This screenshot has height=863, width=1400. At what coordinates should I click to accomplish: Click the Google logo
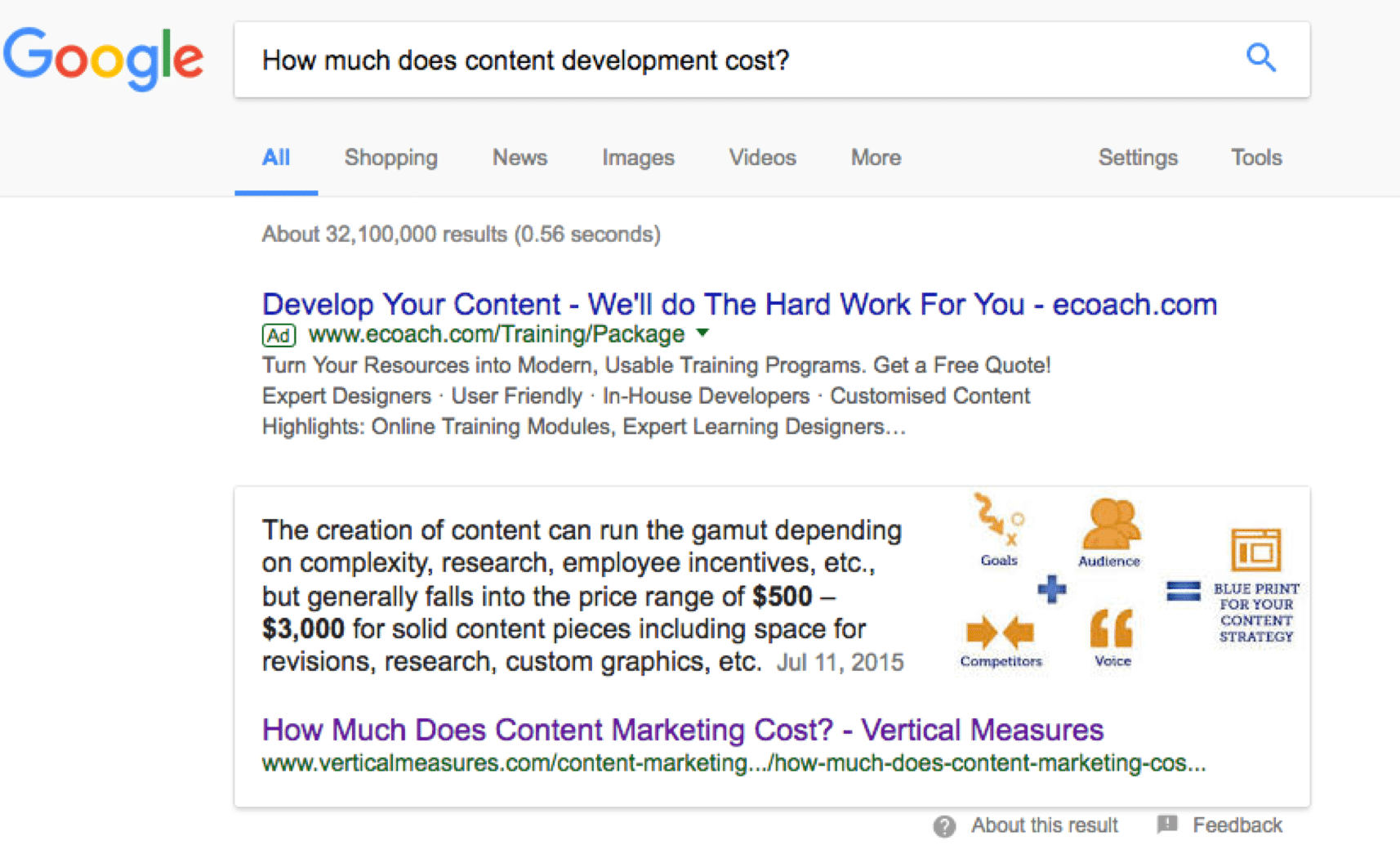coord(104,58)
